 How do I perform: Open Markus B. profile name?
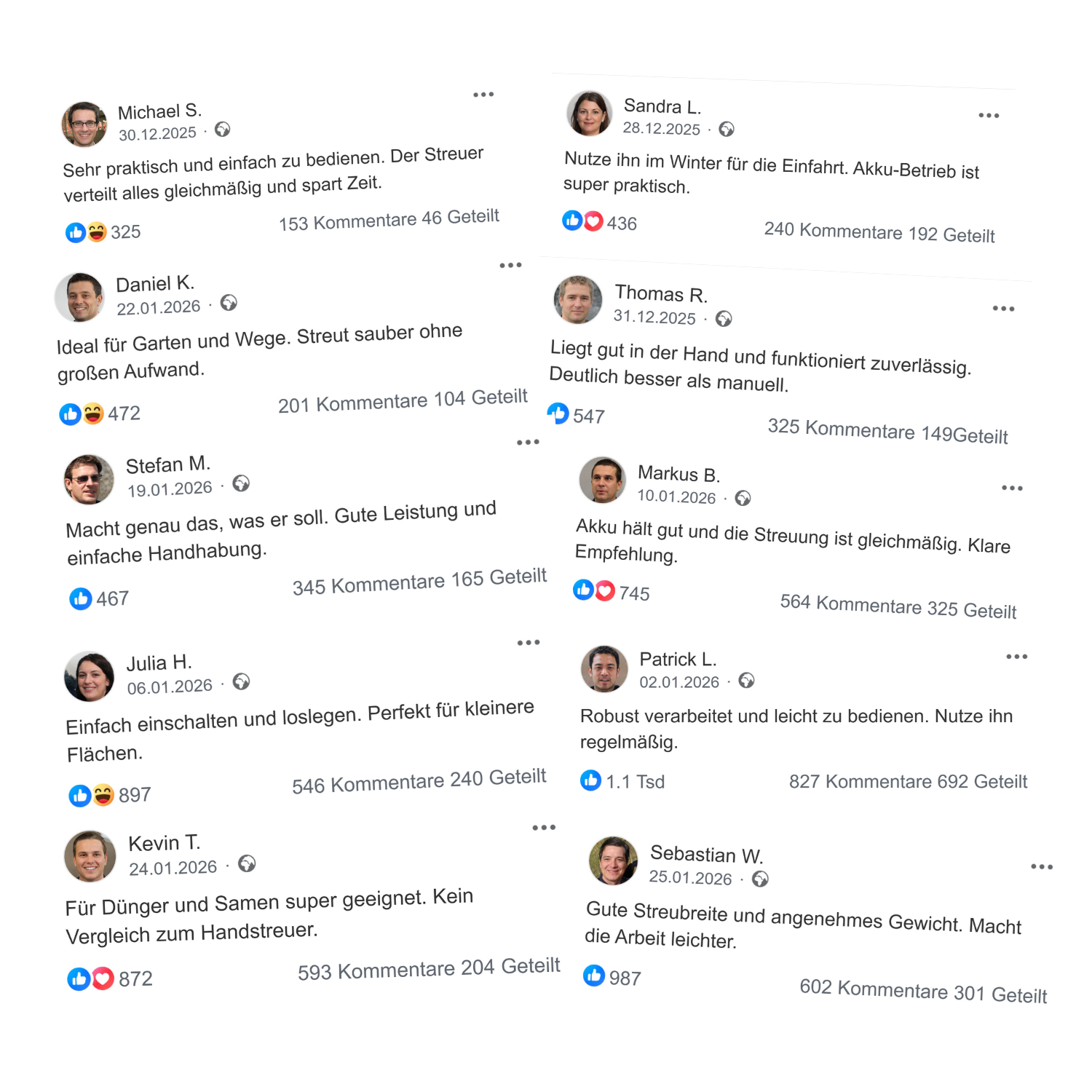coord(678,474)
